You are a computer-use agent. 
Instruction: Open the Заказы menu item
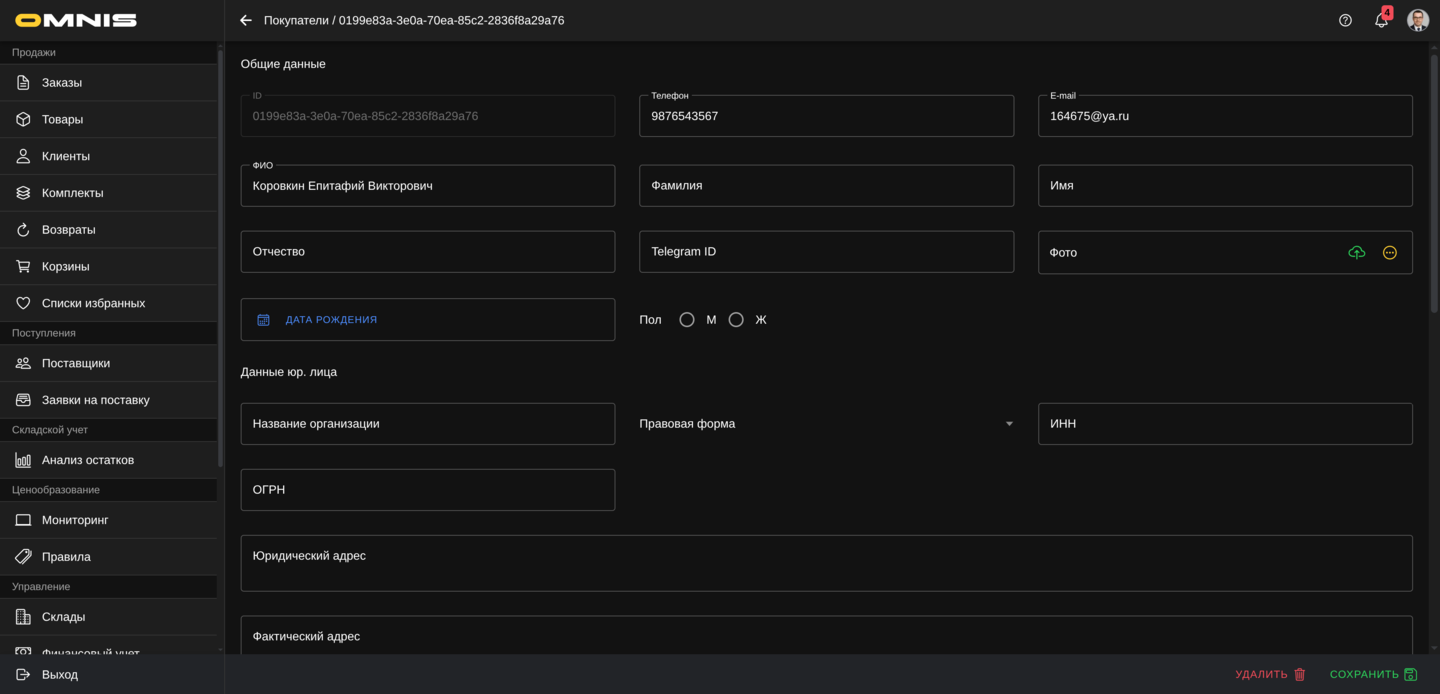(x=62, y=83)
